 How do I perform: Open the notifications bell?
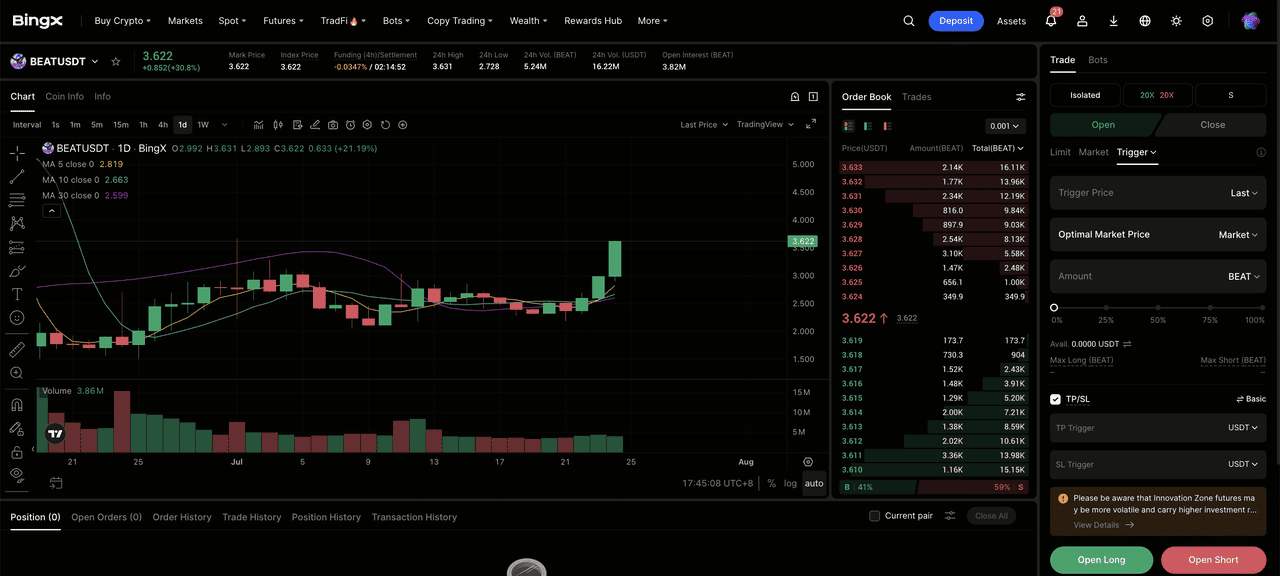1051,20
